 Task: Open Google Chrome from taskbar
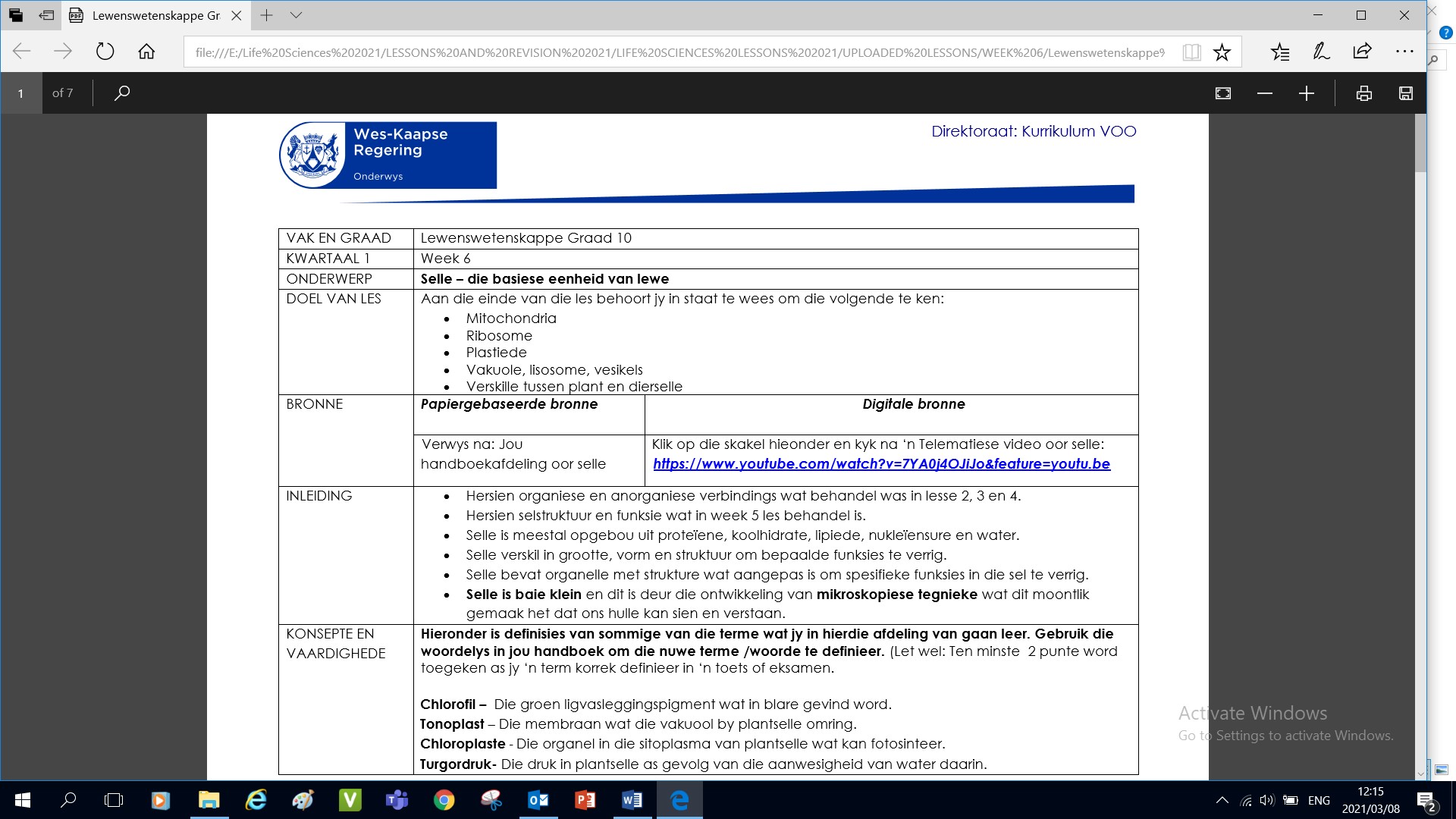click(444, 800)
